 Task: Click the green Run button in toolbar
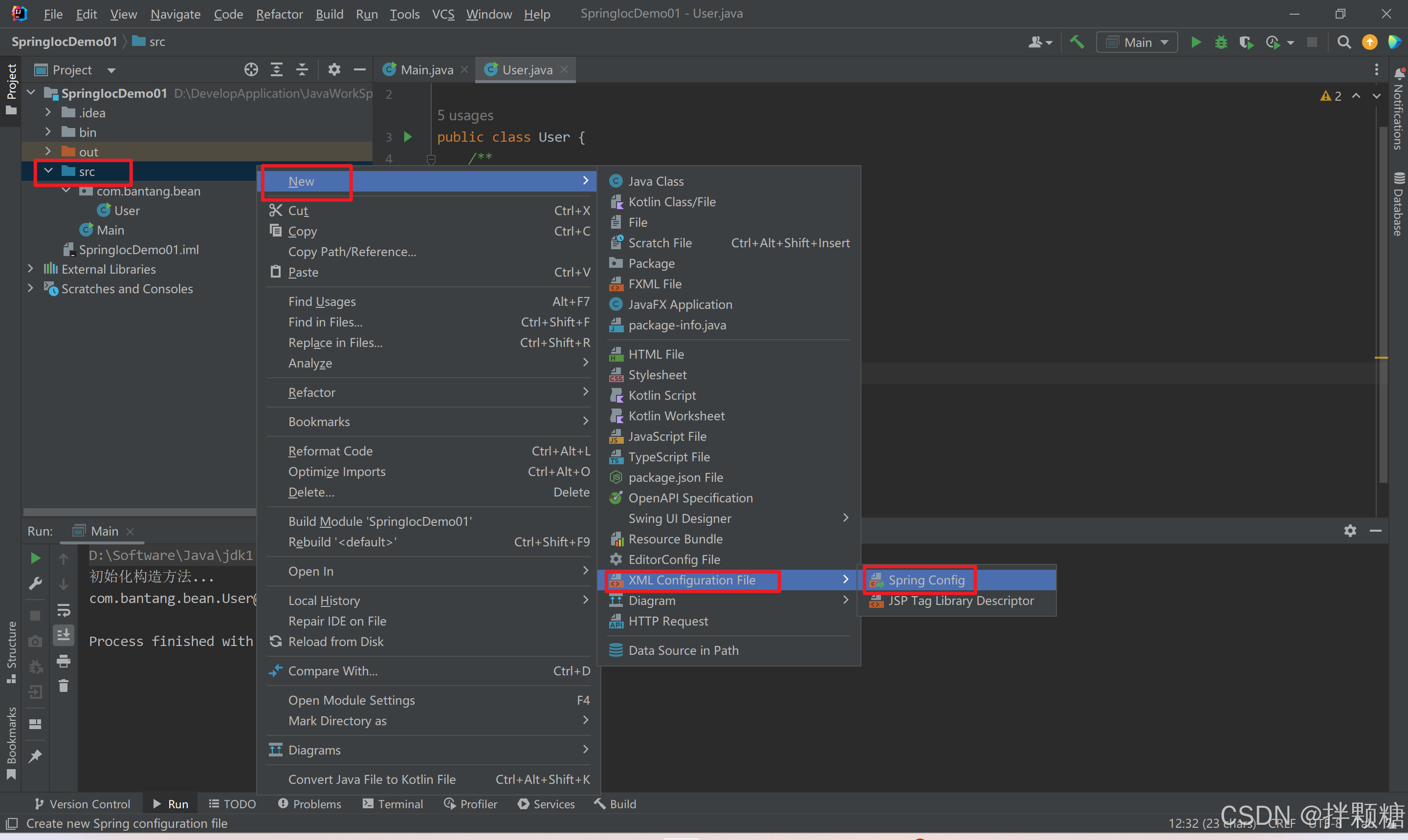(x=1196, y=43)
